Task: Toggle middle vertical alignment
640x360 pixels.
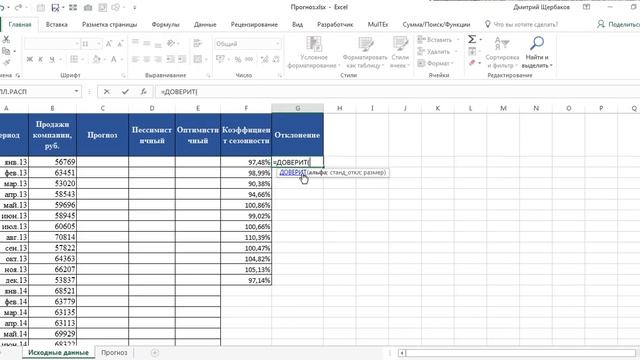Action: (147, 43)
